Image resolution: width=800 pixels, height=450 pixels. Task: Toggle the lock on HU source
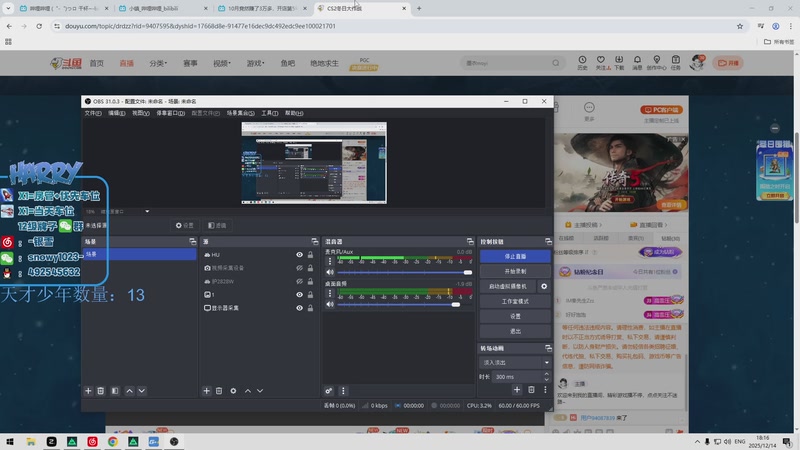310,255
